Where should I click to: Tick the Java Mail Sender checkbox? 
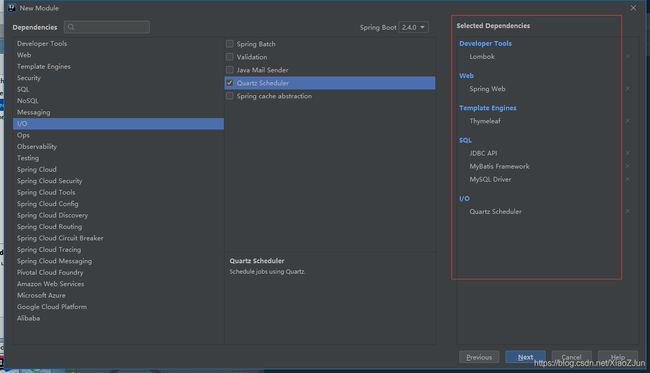(229, 70)
